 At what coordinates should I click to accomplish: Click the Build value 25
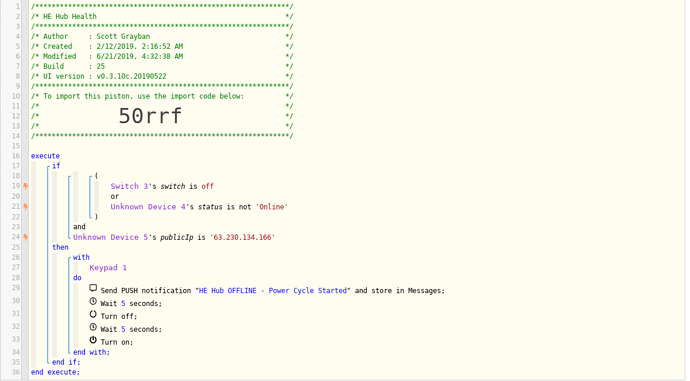101,66
